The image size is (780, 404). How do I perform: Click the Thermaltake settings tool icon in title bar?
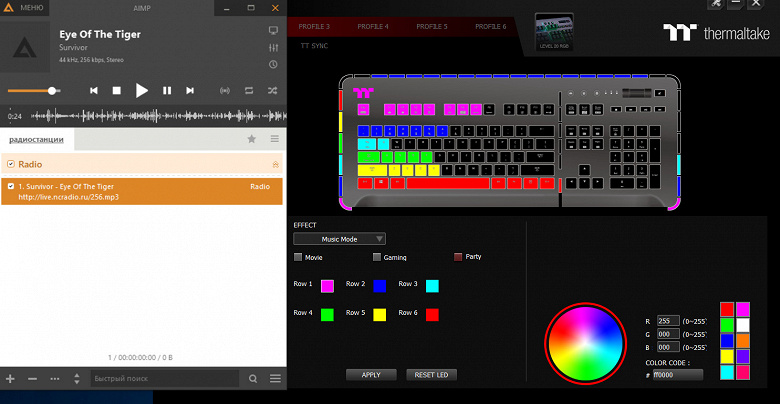tap(715, 4)
